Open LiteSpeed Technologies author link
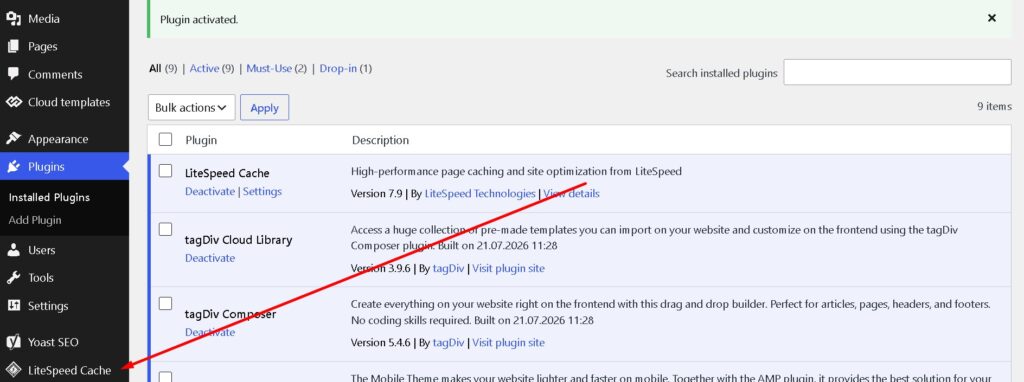 coord(480,193)
